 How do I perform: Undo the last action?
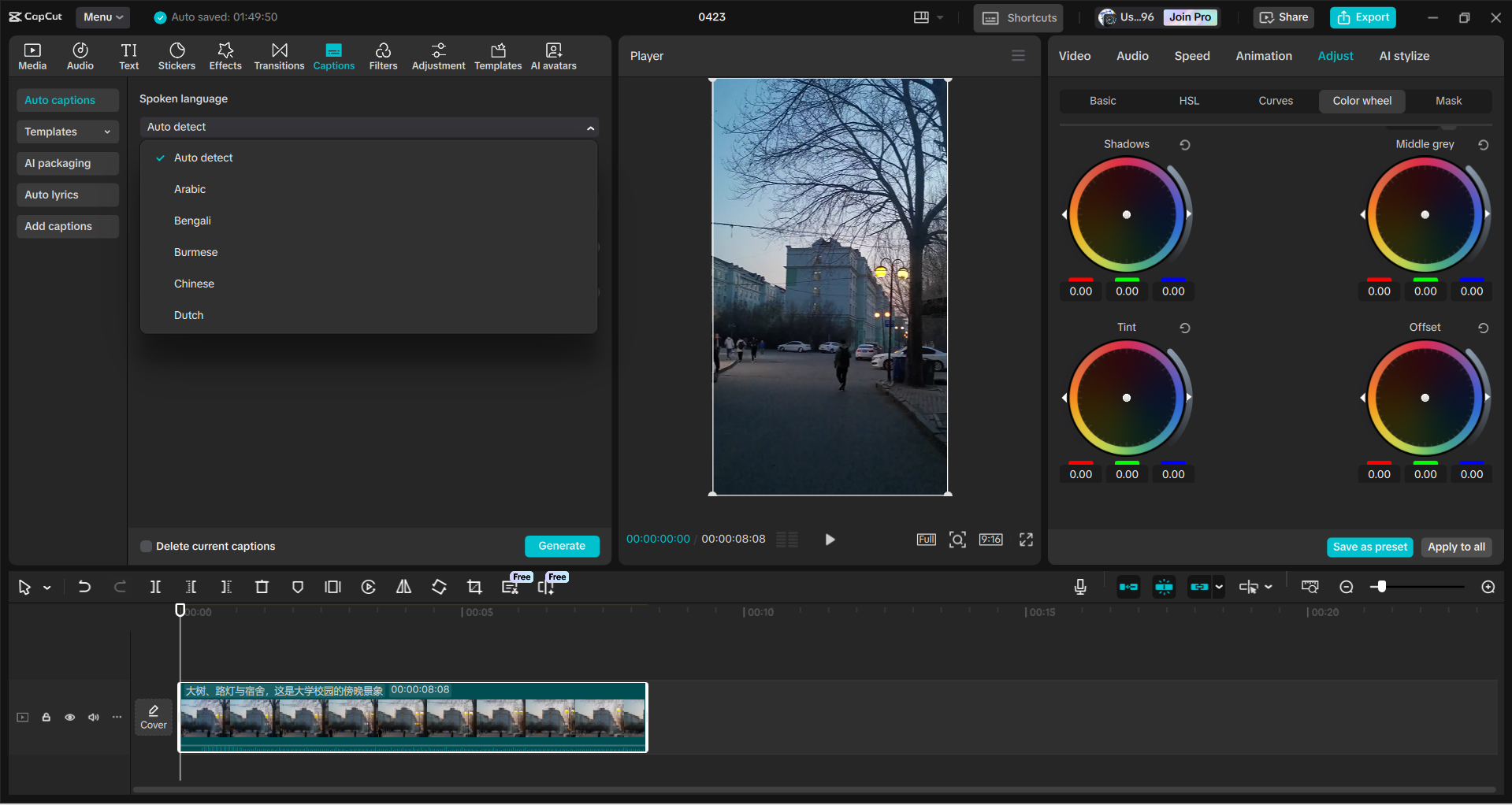84,587
